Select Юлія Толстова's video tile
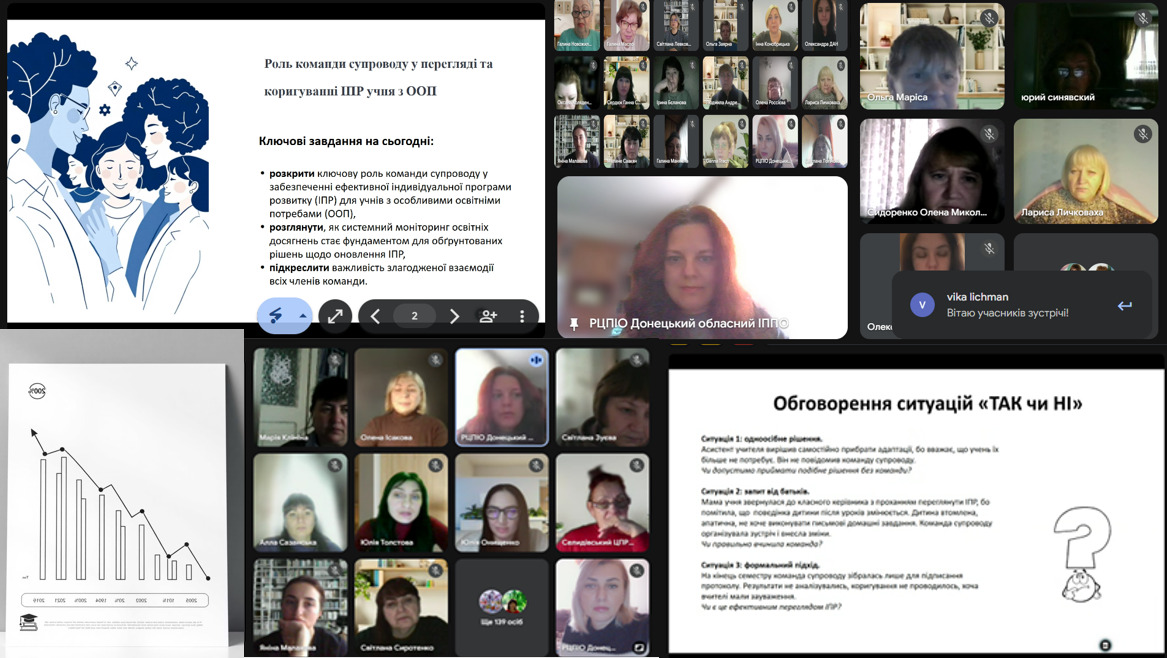Image resolution: width=1167 pixels, height=658 pixels. point(401,500)
